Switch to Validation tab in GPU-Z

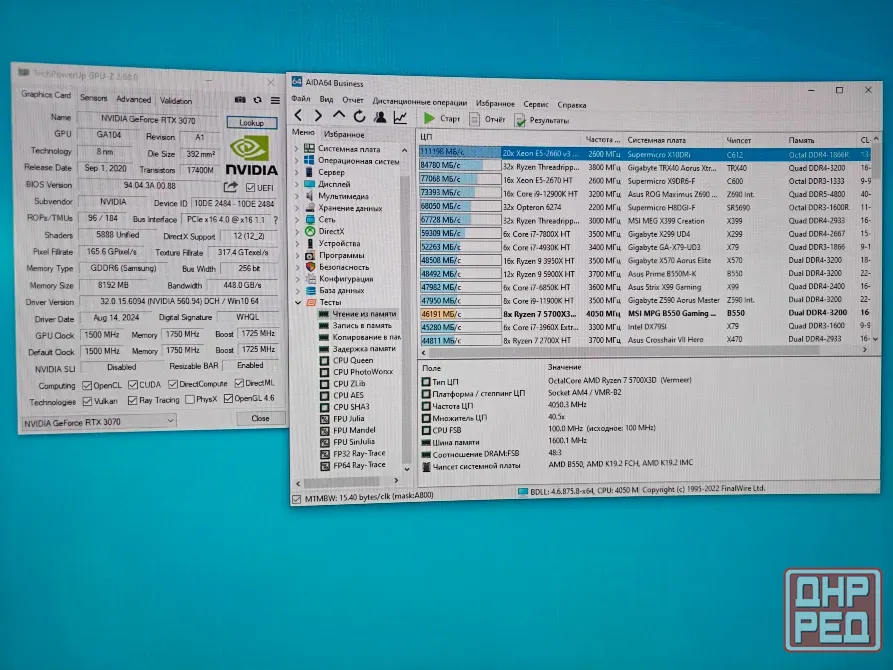[176, 101]
